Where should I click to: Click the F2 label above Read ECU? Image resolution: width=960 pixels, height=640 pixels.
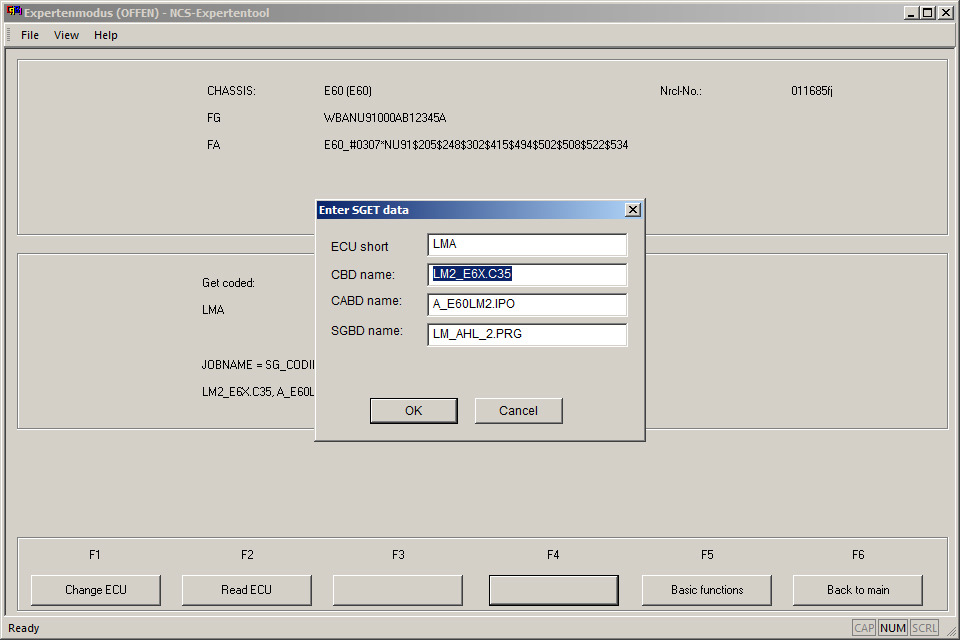247,555
